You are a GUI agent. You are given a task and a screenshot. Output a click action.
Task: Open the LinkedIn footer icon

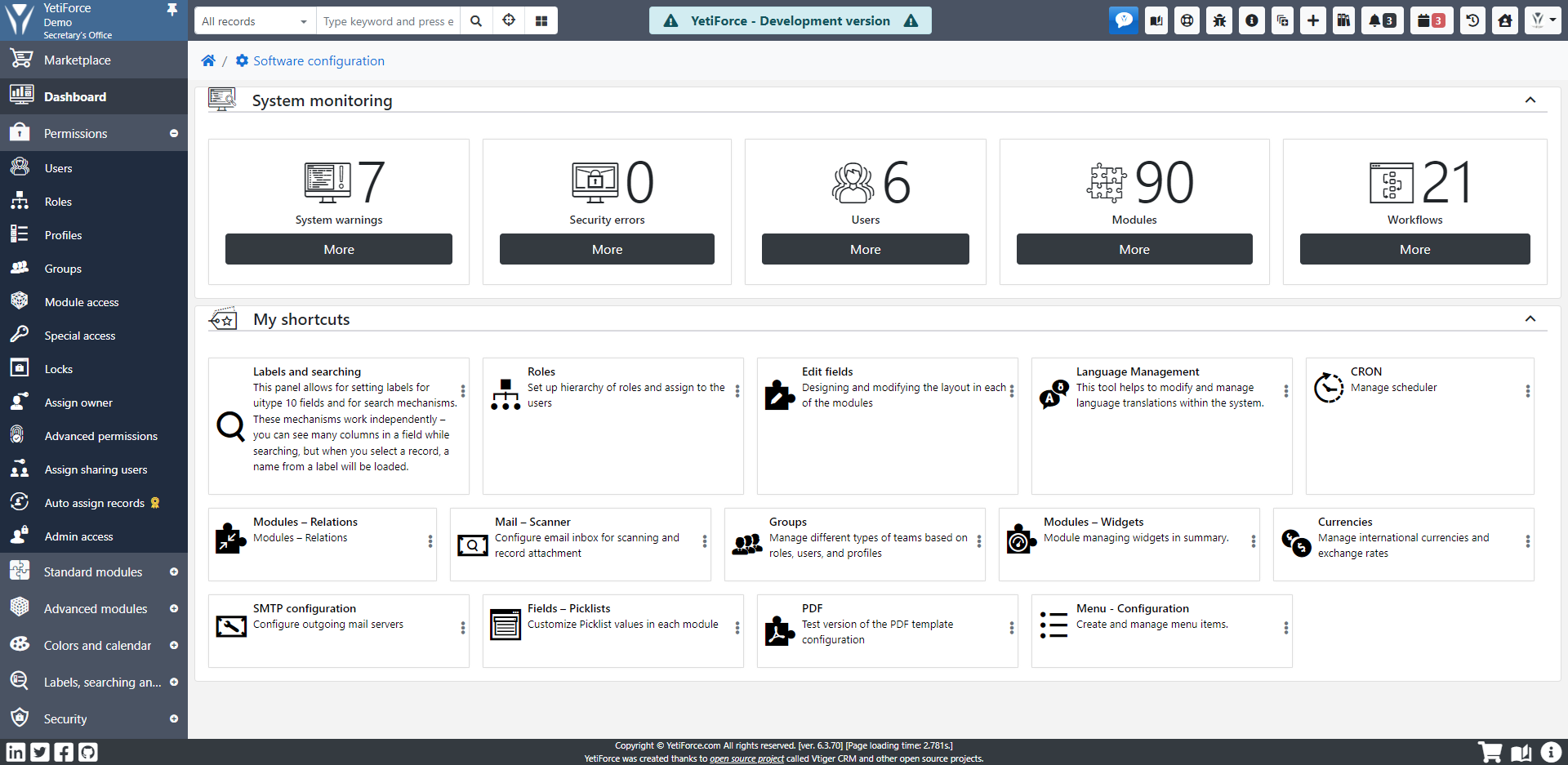tap(16, 752)
